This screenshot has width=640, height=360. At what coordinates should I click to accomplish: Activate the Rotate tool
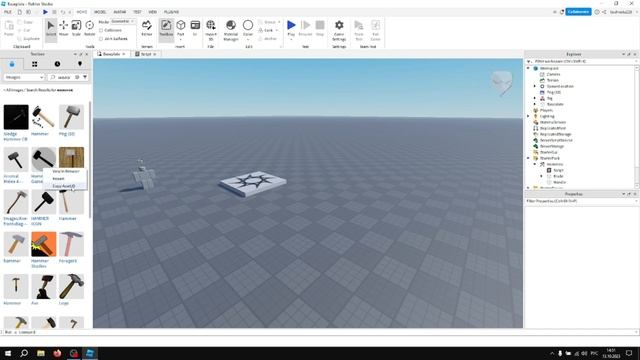[89, 29]
